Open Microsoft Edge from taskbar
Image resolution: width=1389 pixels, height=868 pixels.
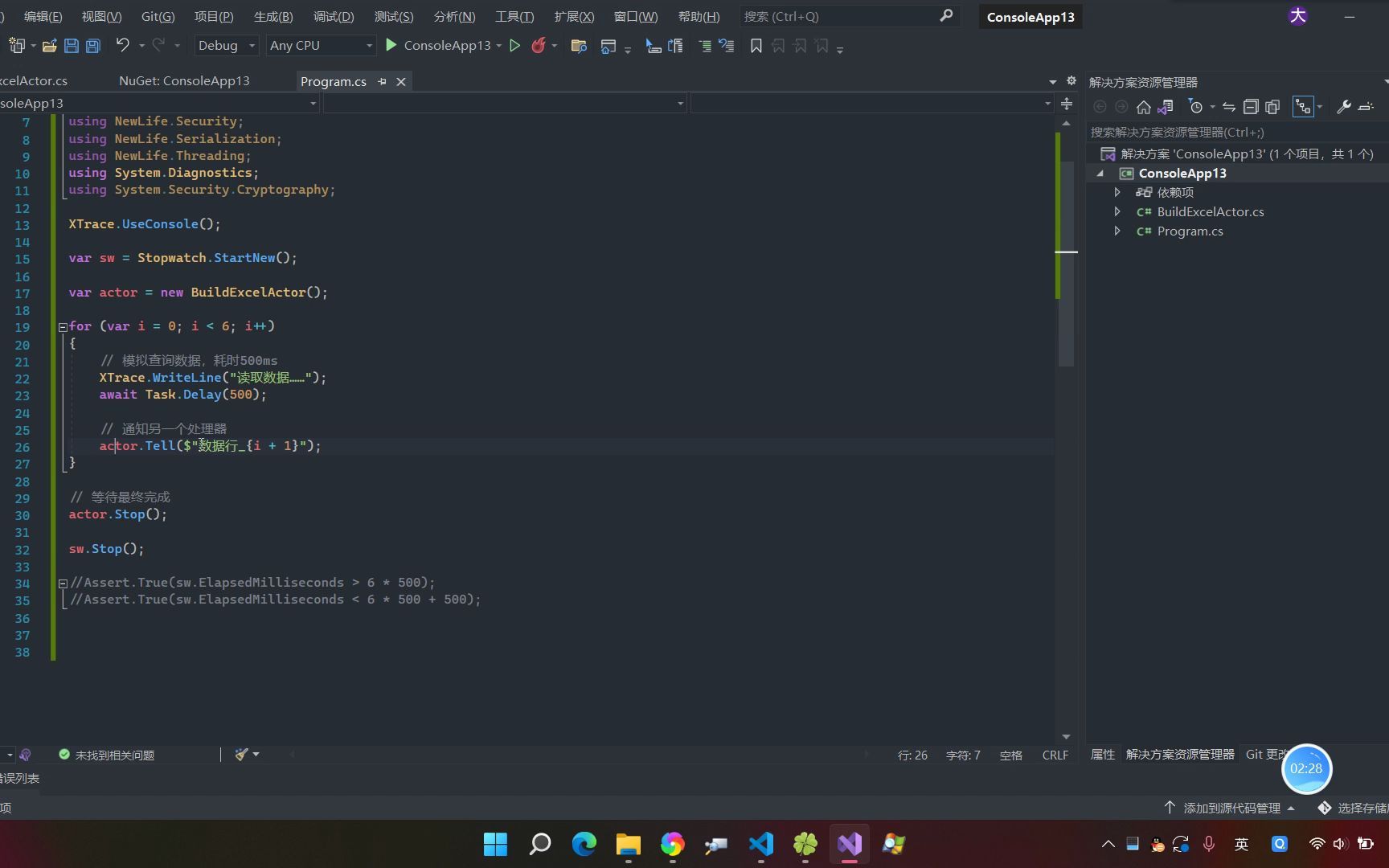point(584,844)
